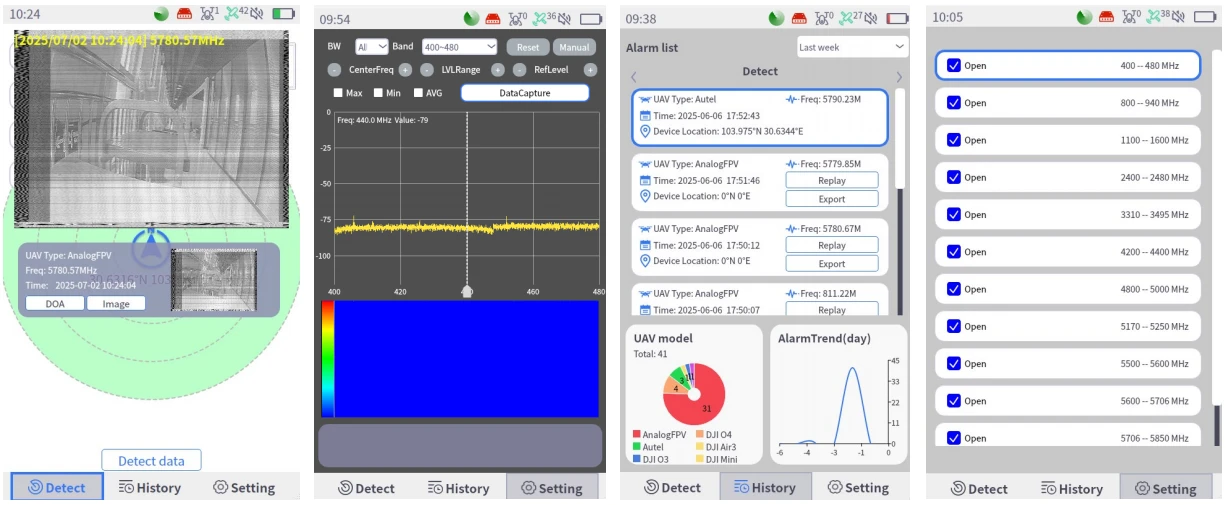The image size is (1226, 505).
Task: Open the small FPV thumbnail in the UAV popup
Action: click(x=214, y=280)
